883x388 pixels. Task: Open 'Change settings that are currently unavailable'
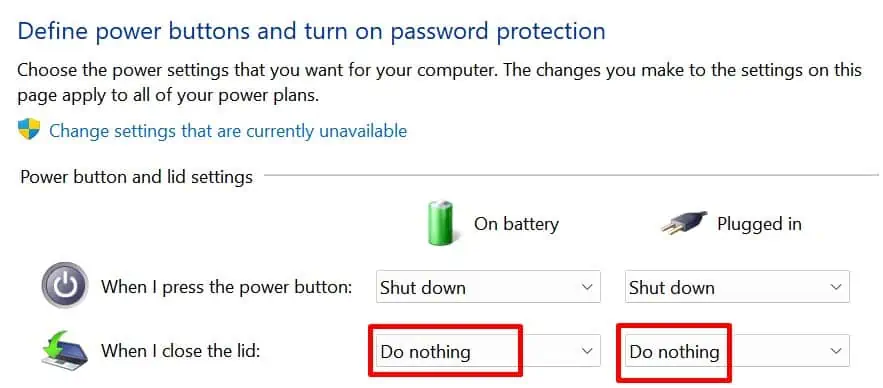pyautogui.click(x=228, y=131)
